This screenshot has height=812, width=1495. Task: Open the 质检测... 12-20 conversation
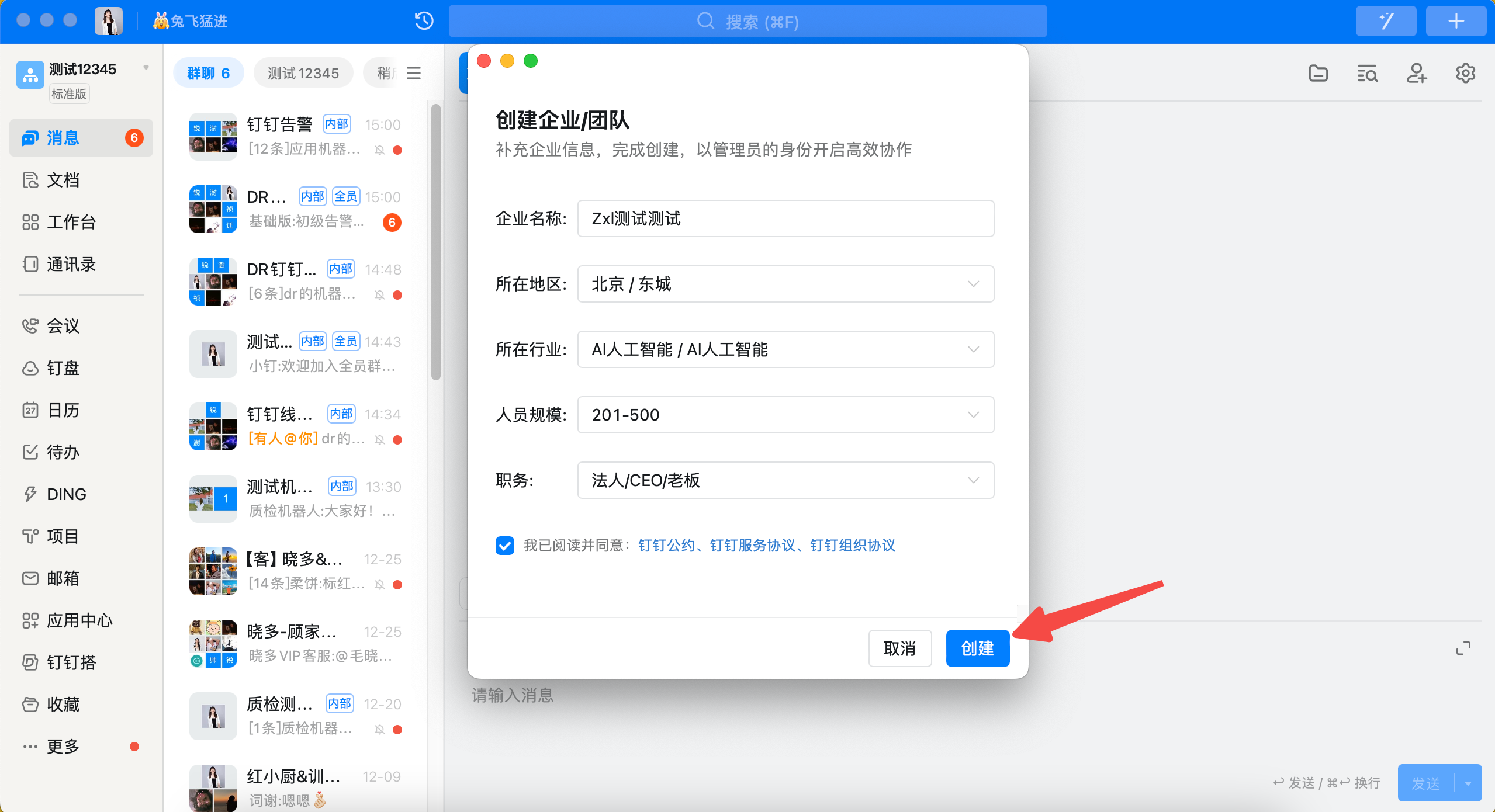pos(295,716)
